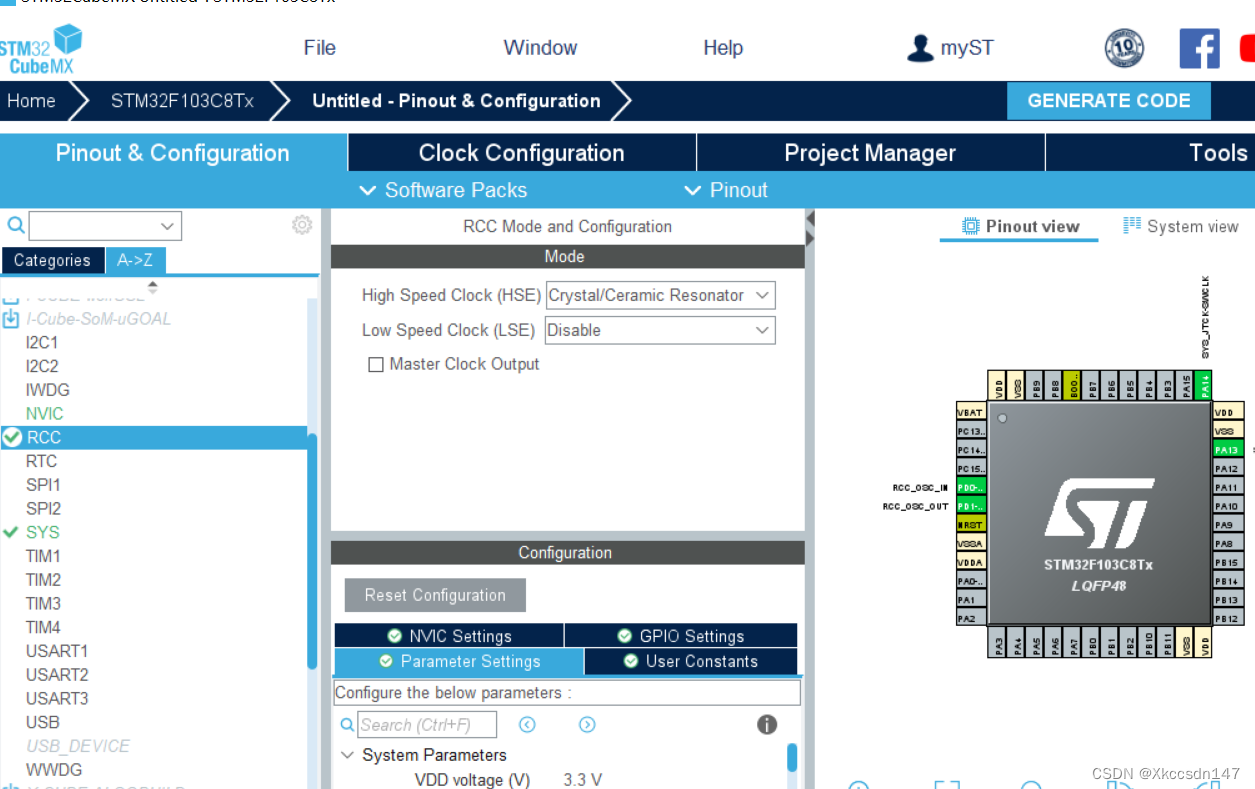Click the ST logo on the chip
This screenshot has height=789, width=1255.
[1099, 512]
